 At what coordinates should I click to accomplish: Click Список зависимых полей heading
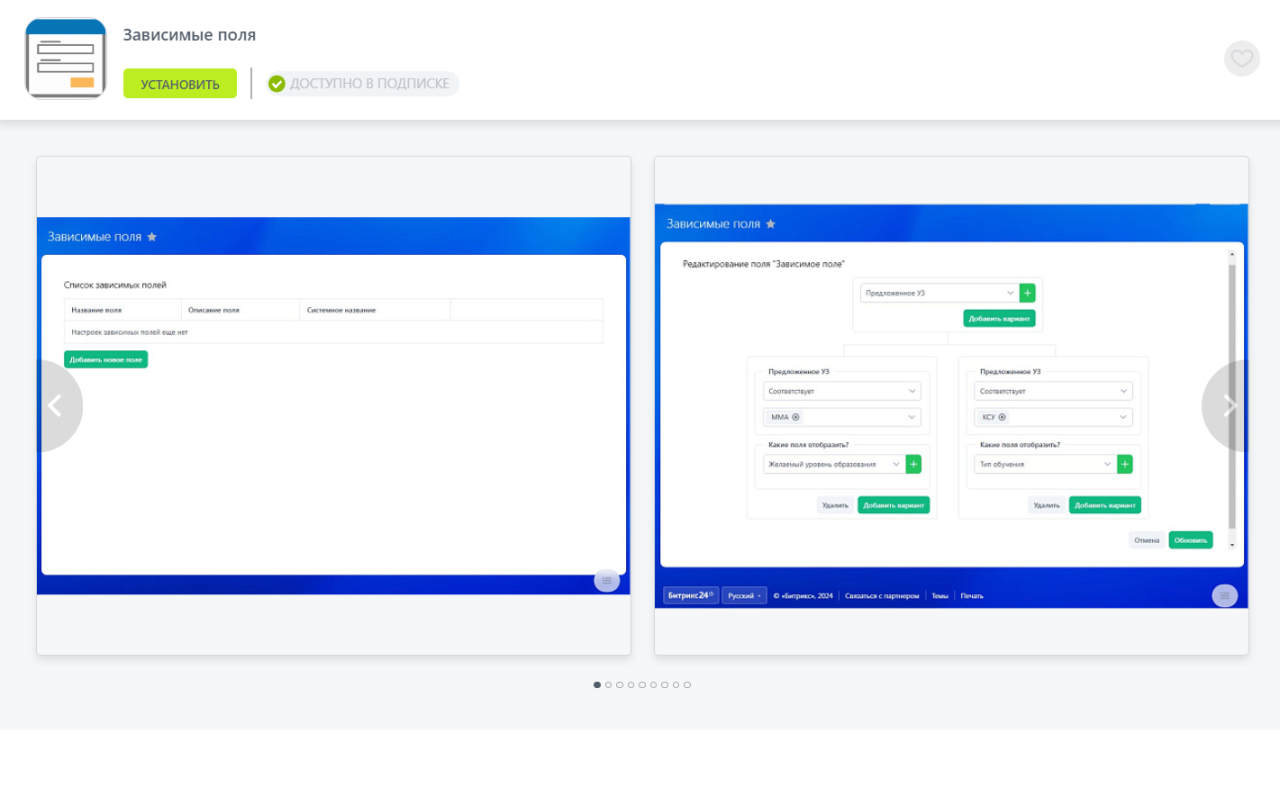[x=115, y=285]
